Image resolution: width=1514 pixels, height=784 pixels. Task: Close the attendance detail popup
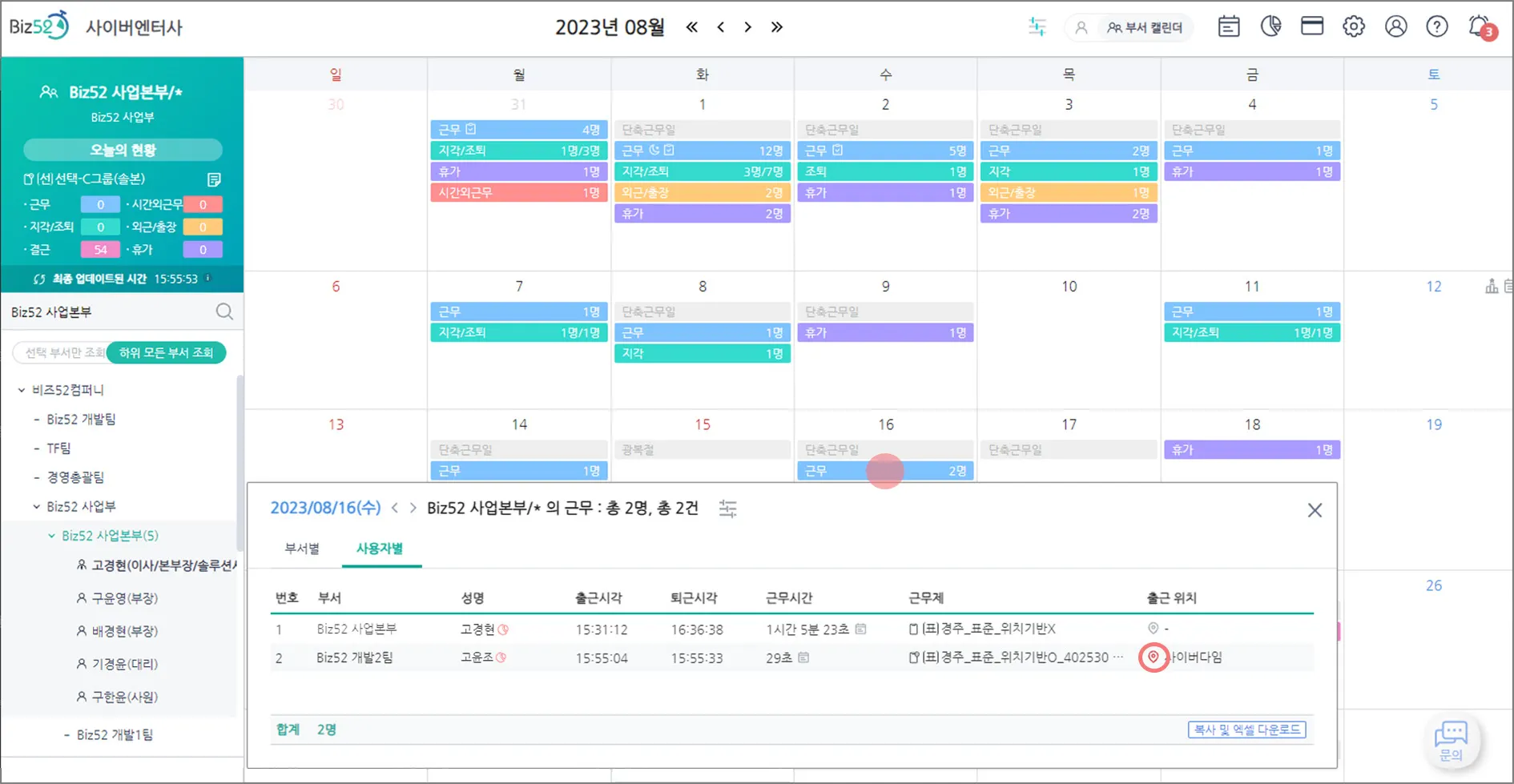[x=1315, y=511]
